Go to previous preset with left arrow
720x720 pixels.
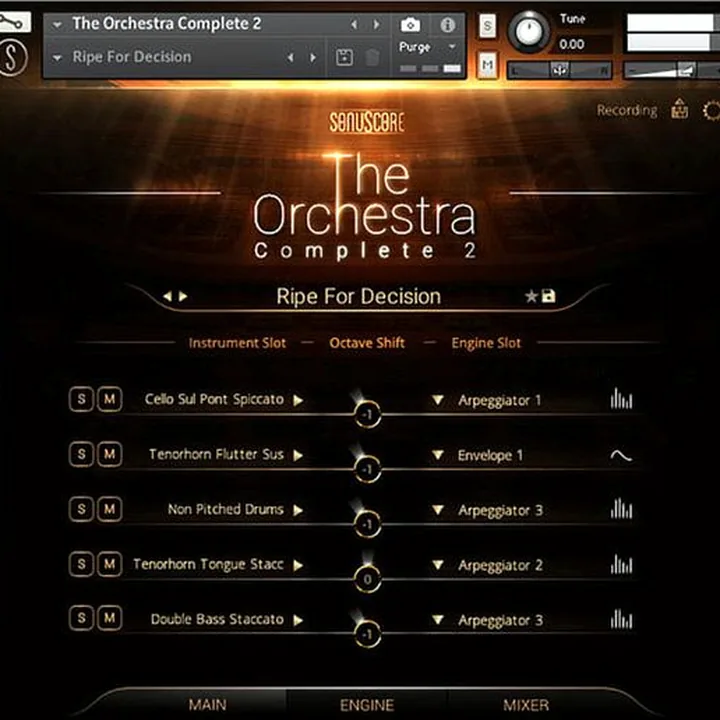tap(168, 296)
